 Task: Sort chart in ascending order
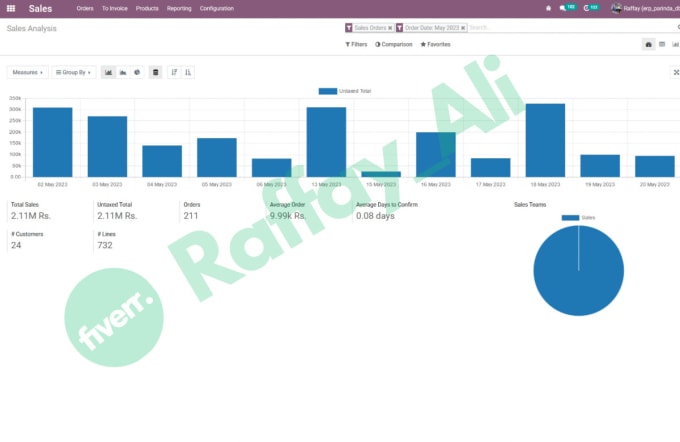click(188, 72)
